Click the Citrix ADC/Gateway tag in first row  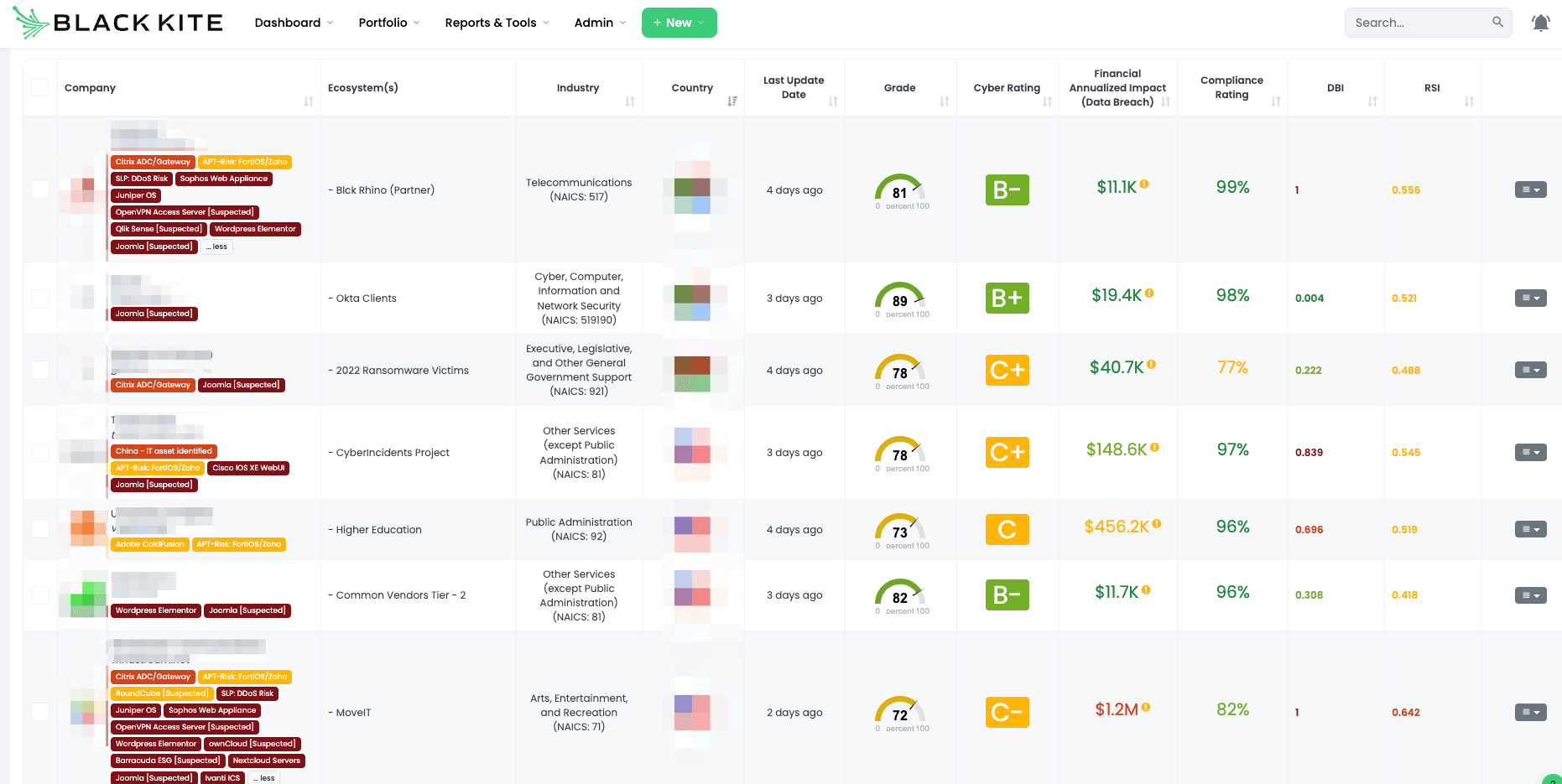point(153,162)
